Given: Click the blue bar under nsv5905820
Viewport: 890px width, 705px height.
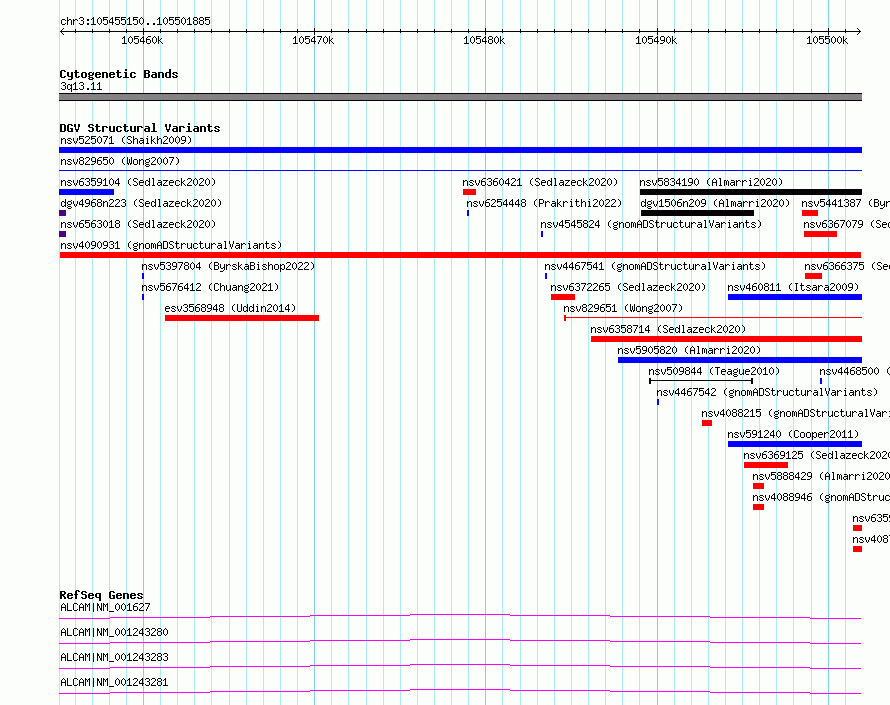Looking at the screenshot, I should point(740,360).
